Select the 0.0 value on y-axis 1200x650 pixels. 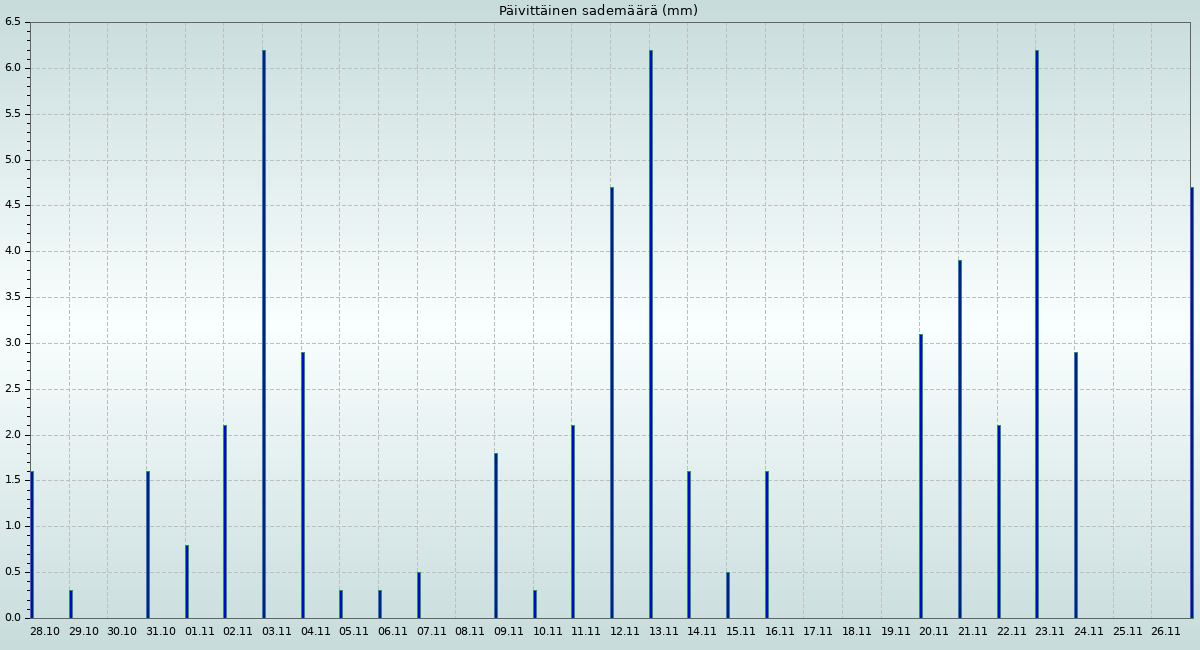[12, 618]
